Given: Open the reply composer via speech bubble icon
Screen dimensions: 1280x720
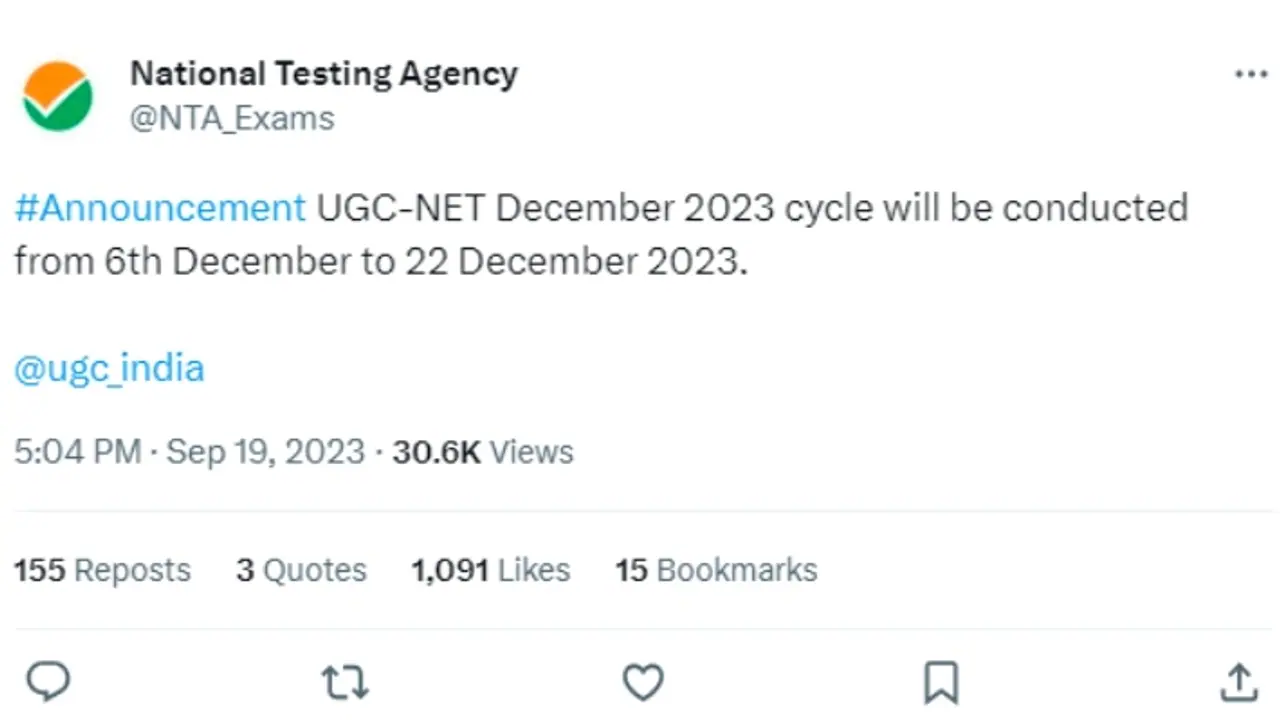Looking at the screenshot, I should click(x=48, y=681).
